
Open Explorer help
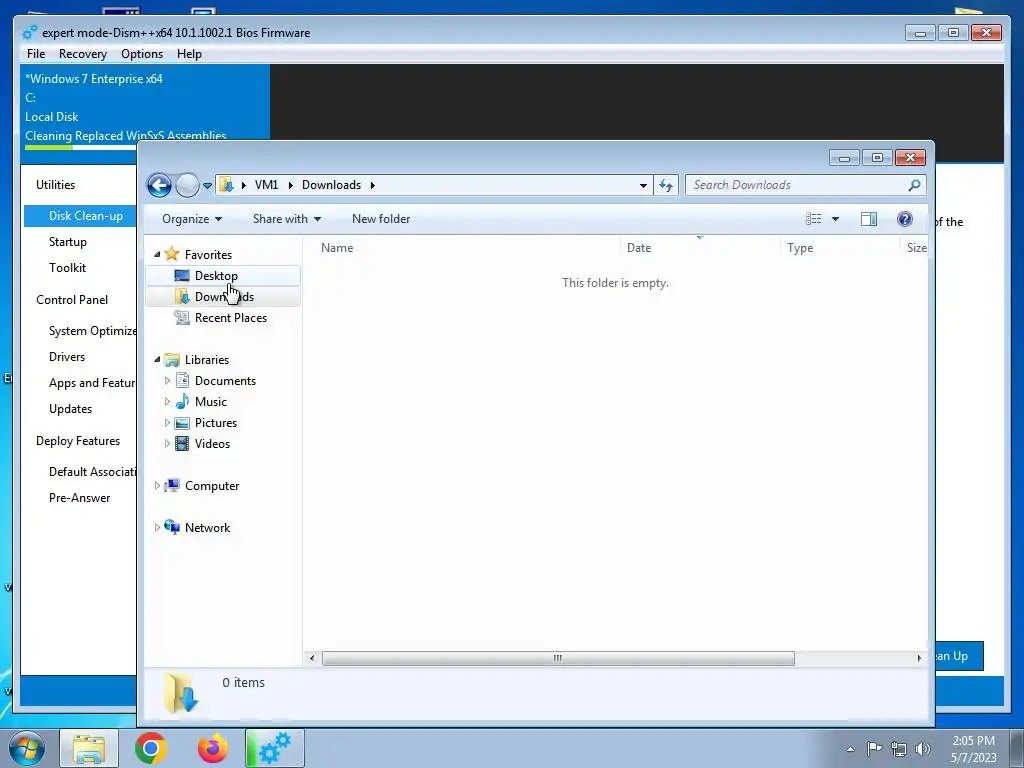point(904,219)
